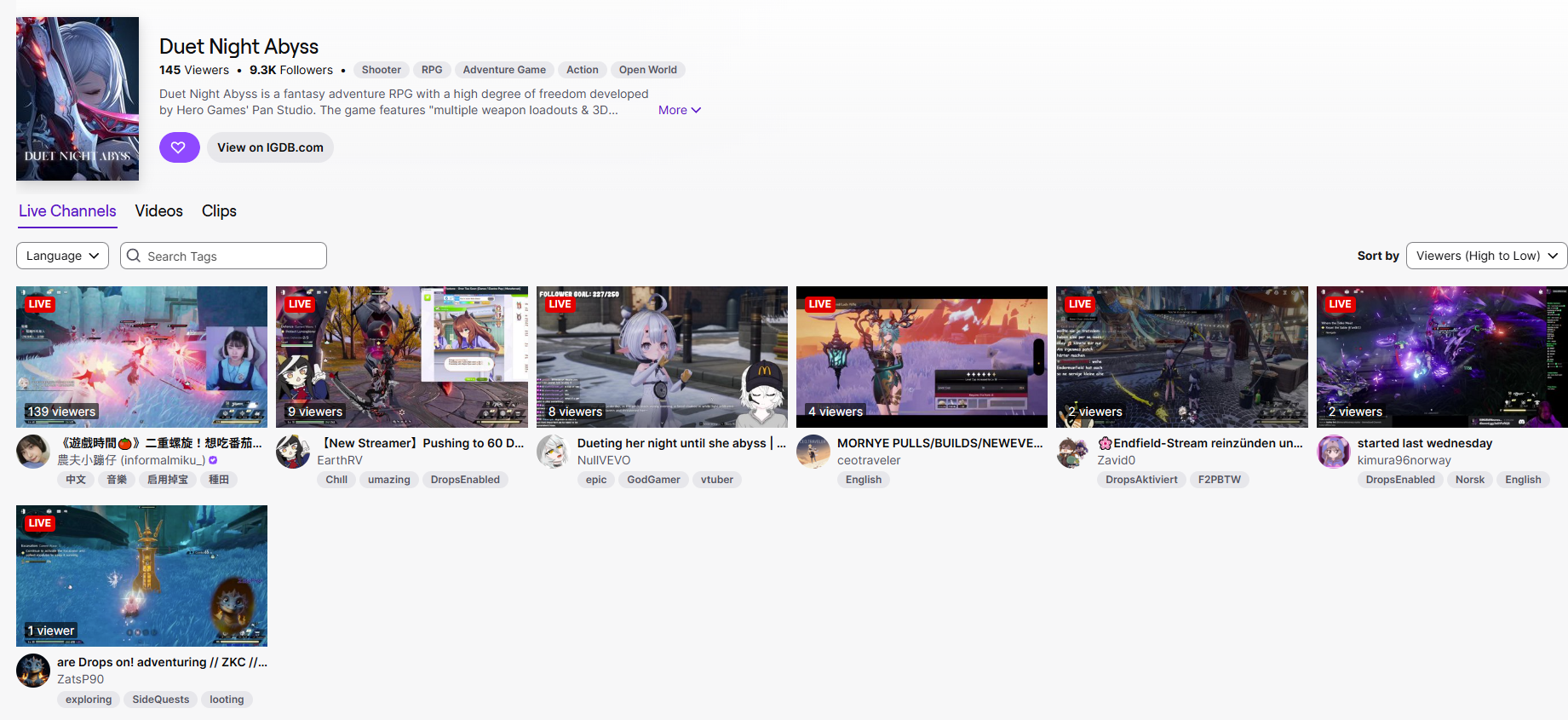Select the SideQuests tag
The height and width of the screenshot is (720, 1568).
161,700
